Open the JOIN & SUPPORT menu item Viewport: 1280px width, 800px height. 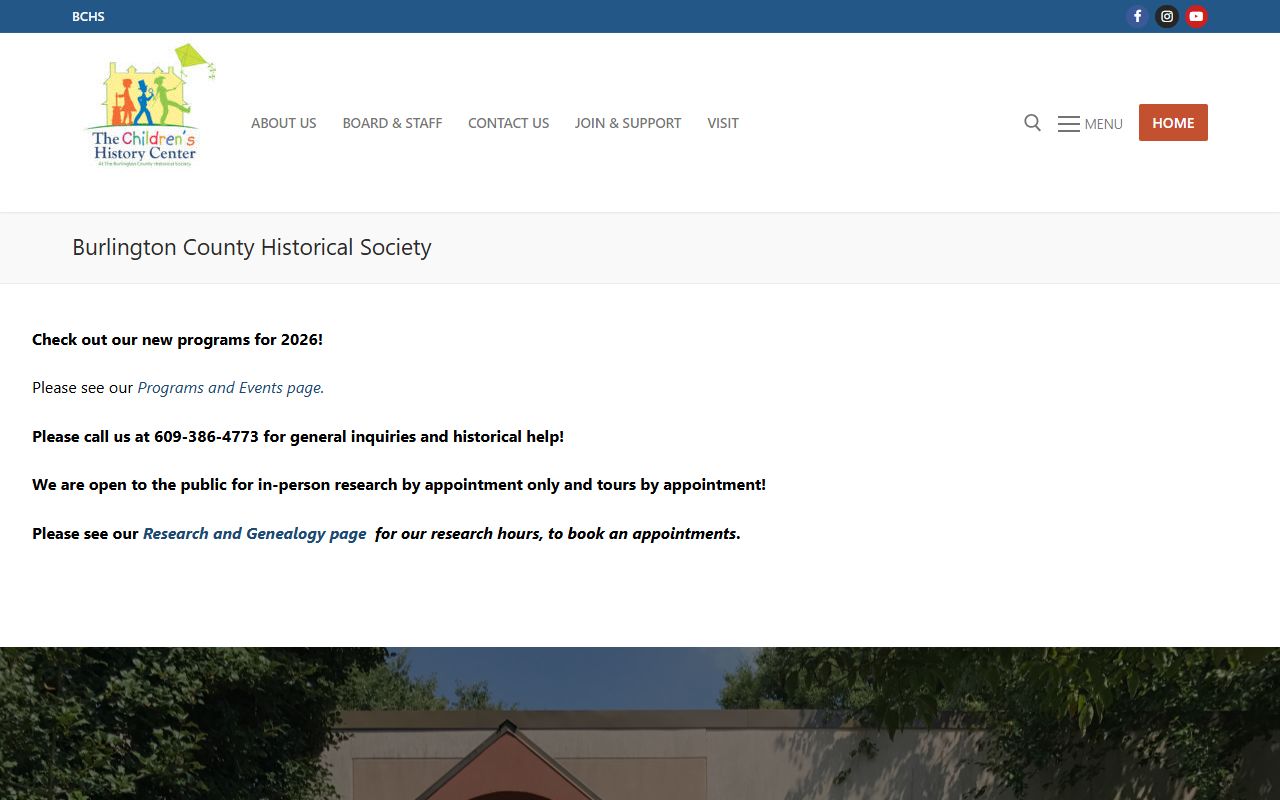tap(628, 123)
